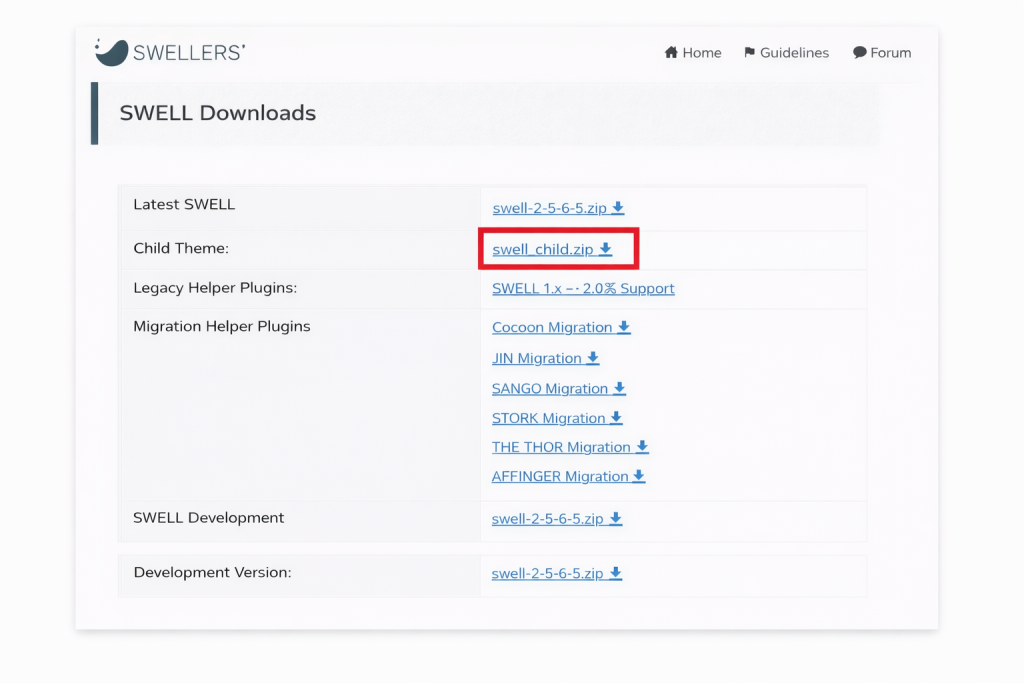
Task: Click the Forum speech bubble icon
Action: (x=859, y=53)
